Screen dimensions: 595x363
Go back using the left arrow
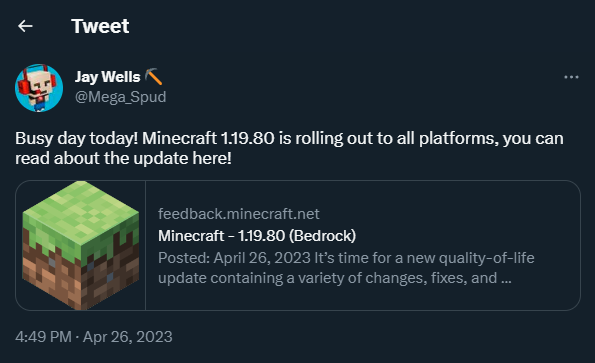tap(25, 26)
